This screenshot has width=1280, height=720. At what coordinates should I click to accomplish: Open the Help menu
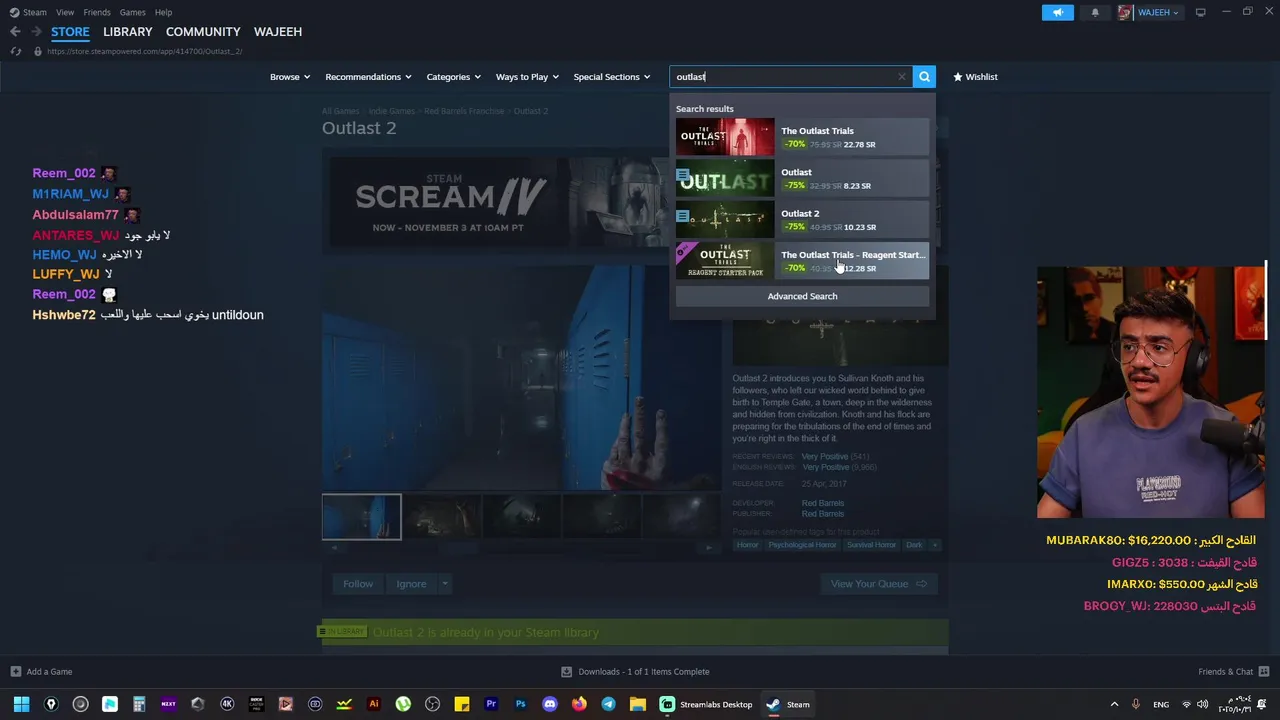click(163, 12)
